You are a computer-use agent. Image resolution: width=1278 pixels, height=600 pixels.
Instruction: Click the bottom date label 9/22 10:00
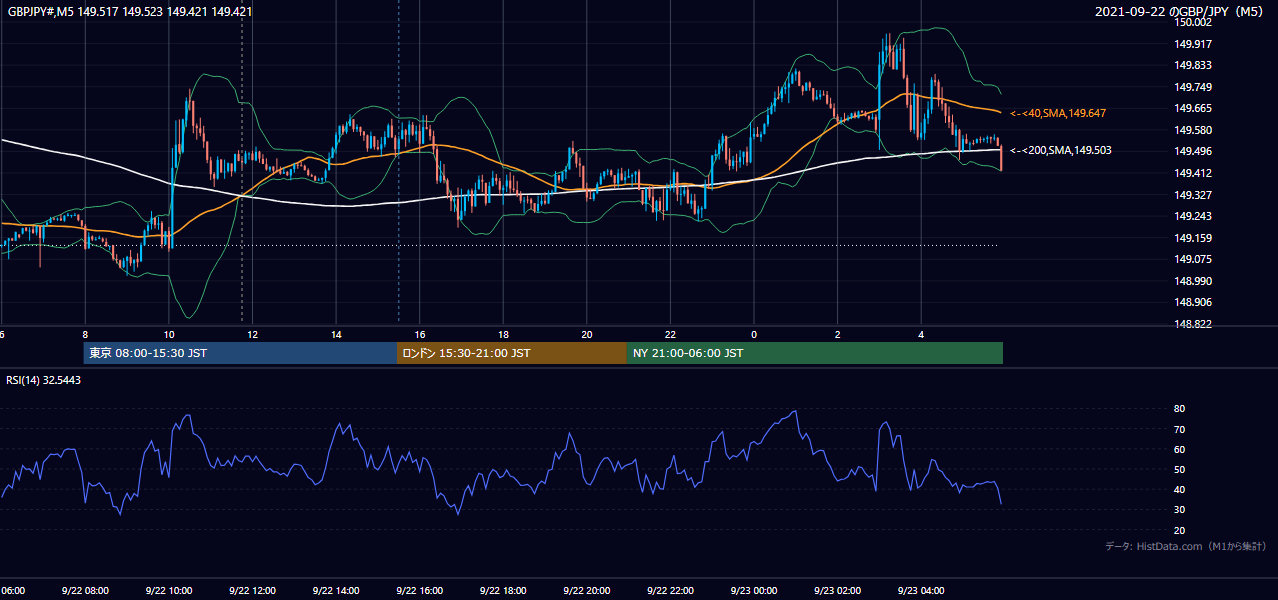pos(168,591)
